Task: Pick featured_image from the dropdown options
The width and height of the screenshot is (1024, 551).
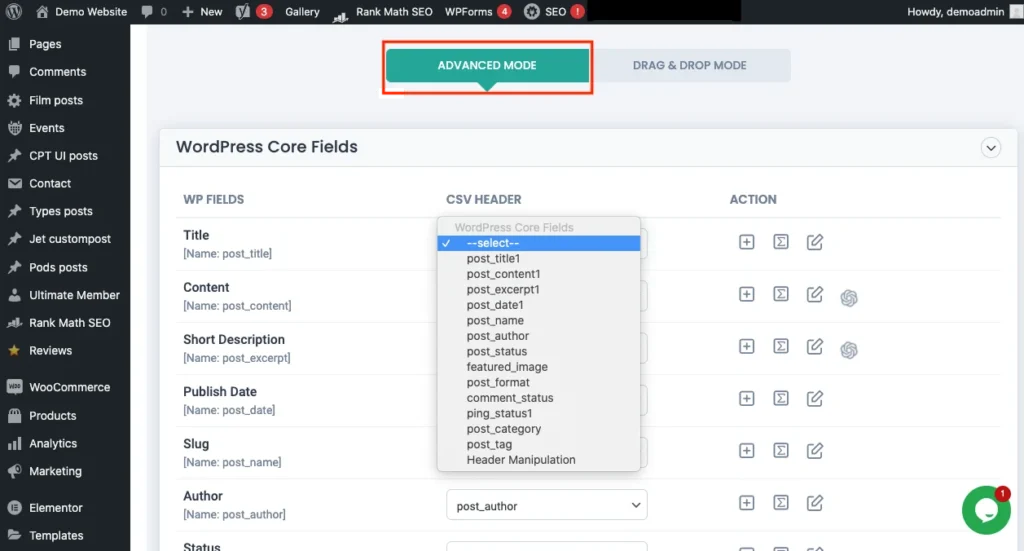Action: click(506, 367)
